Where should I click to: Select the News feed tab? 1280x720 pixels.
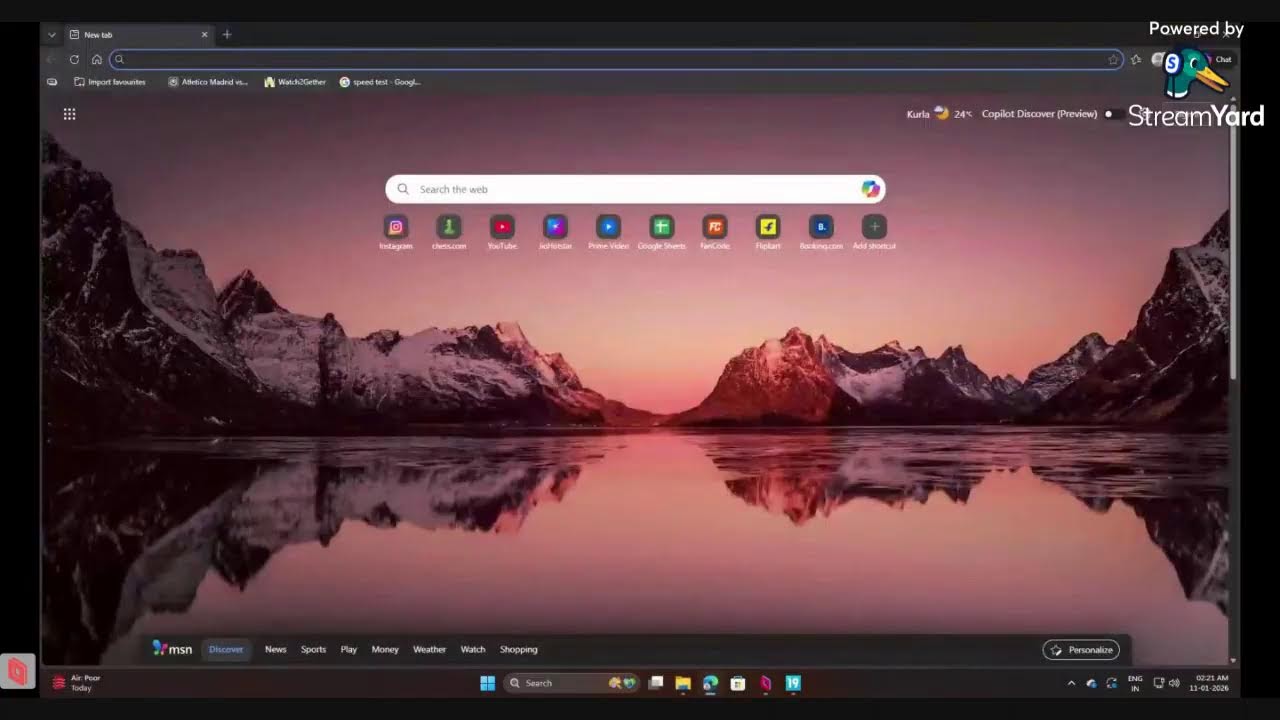point(275,649)
